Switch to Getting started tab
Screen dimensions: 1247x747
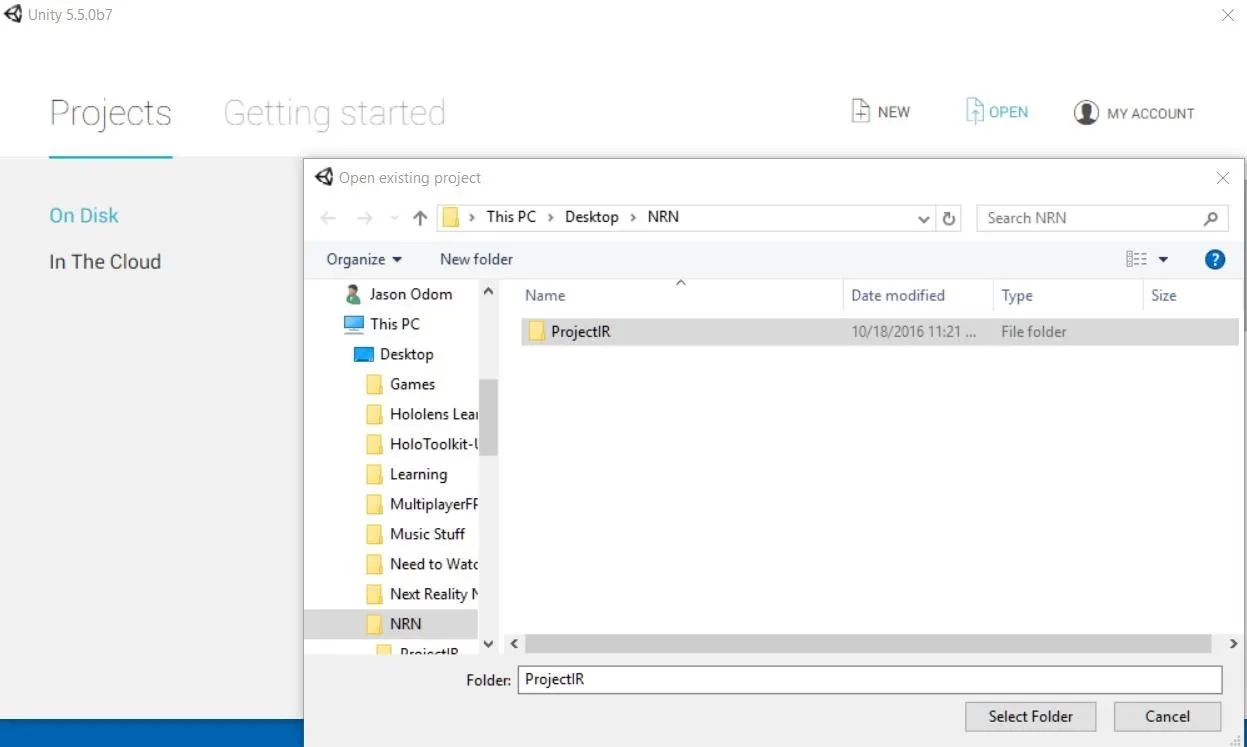[334, 113]
